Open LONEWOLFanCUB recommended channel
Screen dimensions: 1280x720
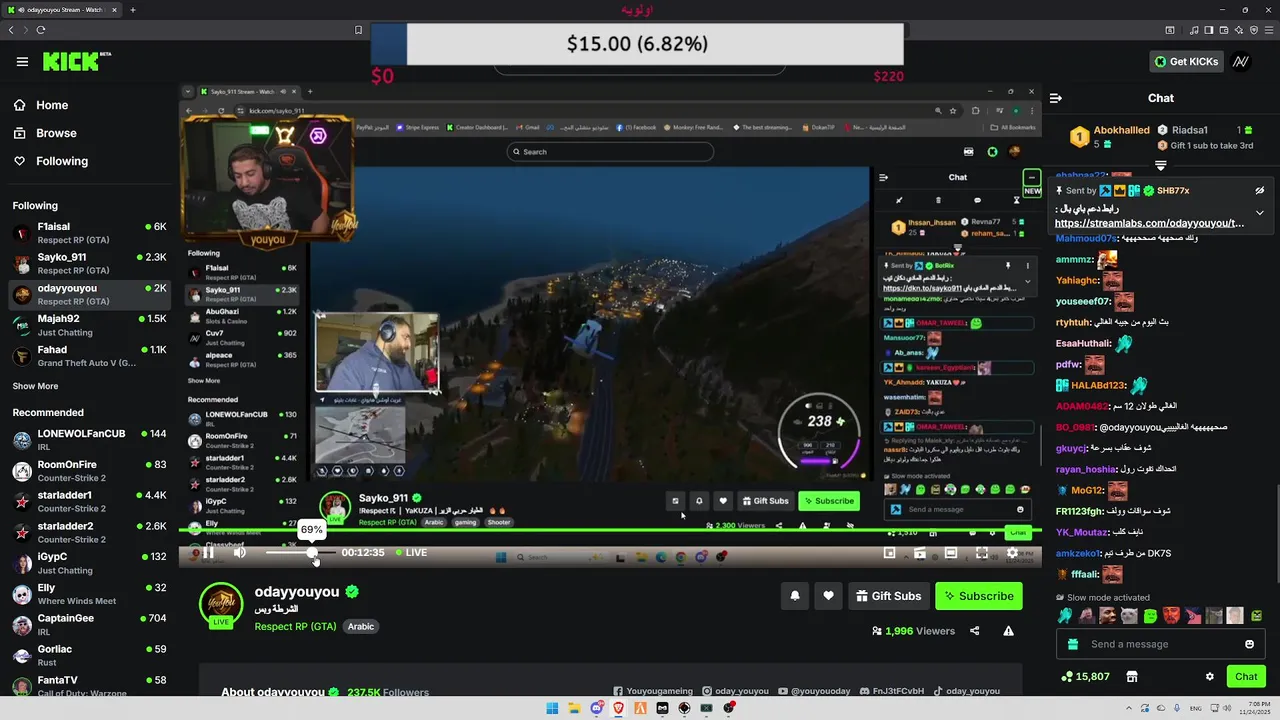coord(88,440)
